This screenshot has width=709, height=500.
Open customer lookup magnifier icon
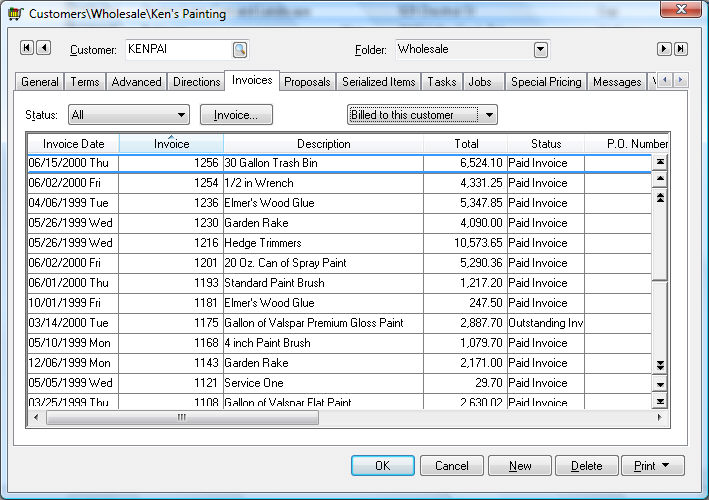[x=240, y=49]
